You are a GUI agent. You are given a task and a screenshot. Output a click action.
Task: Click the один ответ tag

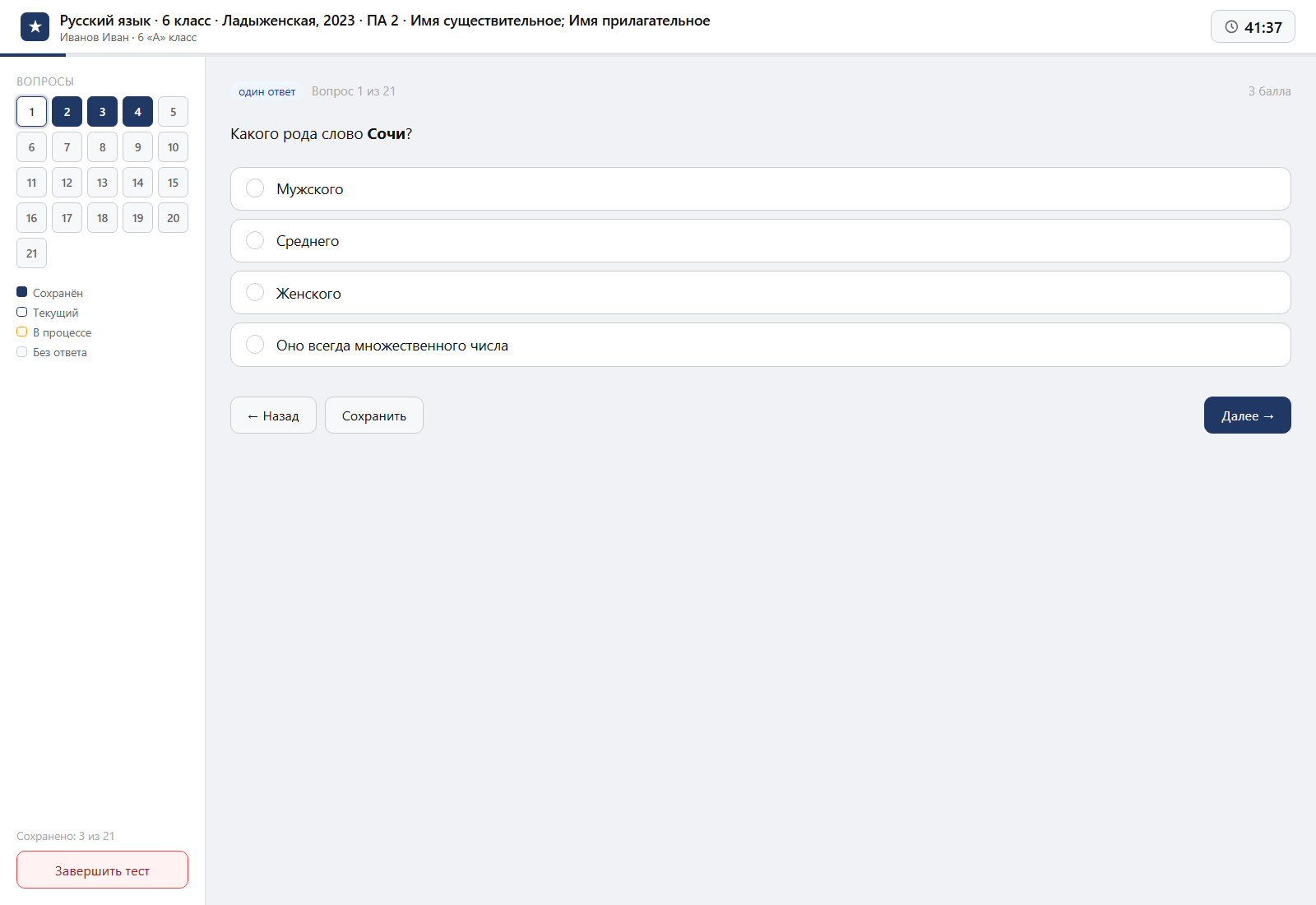[x=266, y=91]
